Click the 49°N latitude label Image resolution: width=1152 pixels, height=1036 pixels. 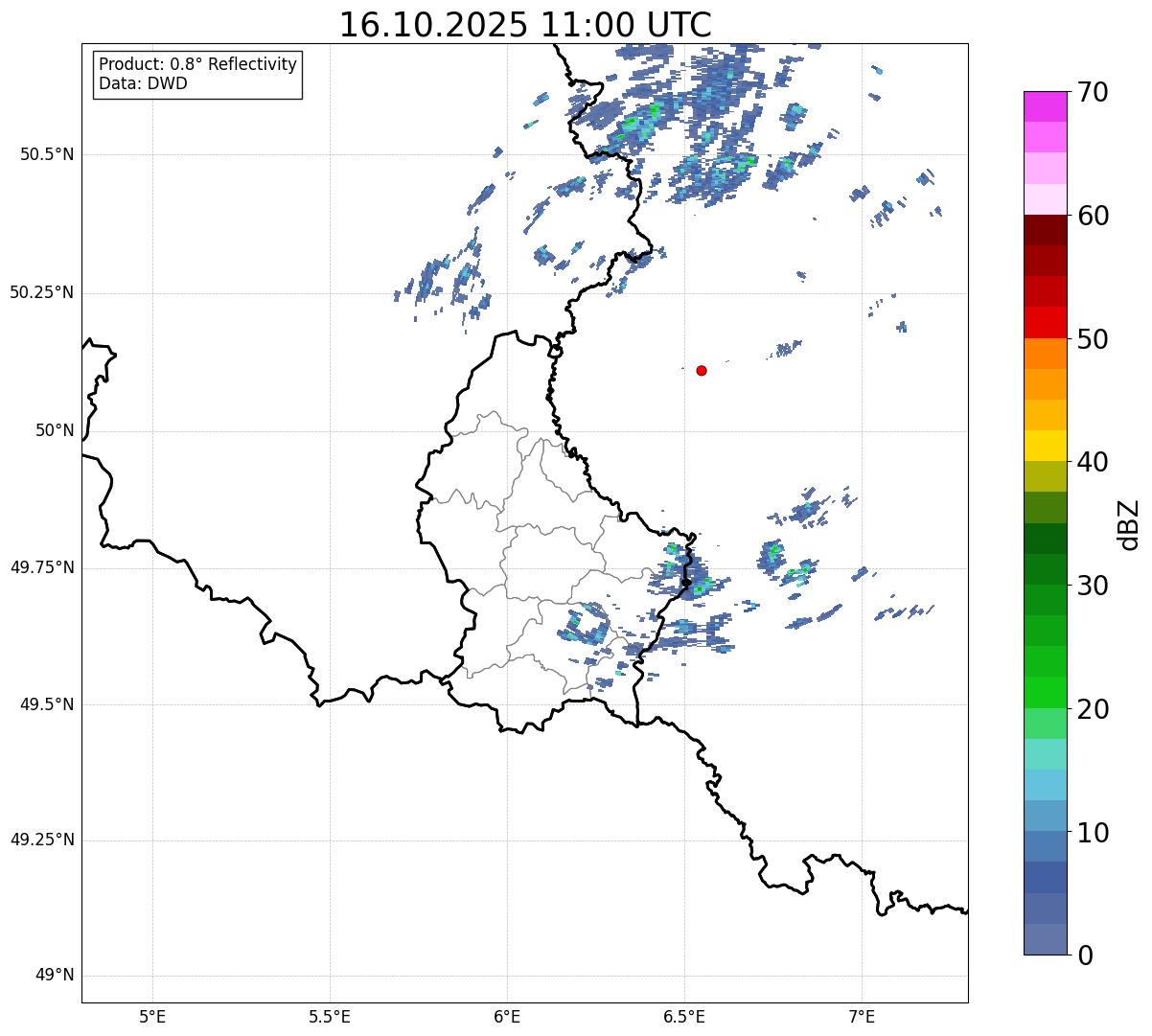[x=55, y=975]
